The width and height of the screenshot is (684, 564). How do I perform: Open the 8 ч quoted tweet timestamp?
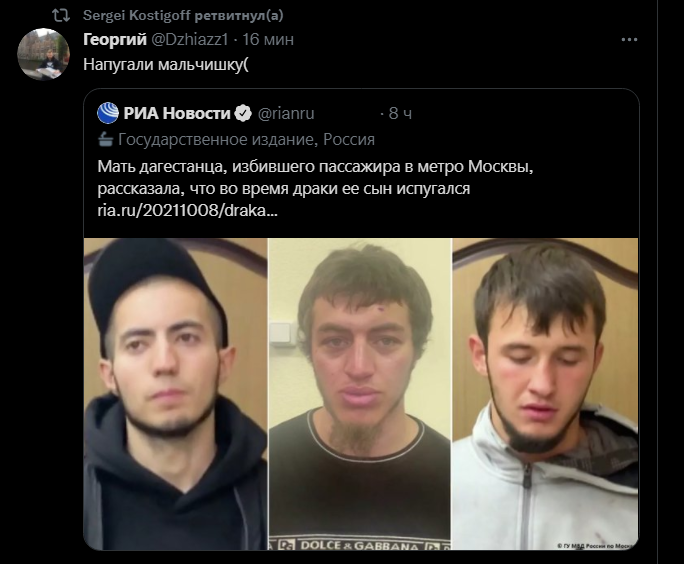pyautogui.click(x=400, y=113)
